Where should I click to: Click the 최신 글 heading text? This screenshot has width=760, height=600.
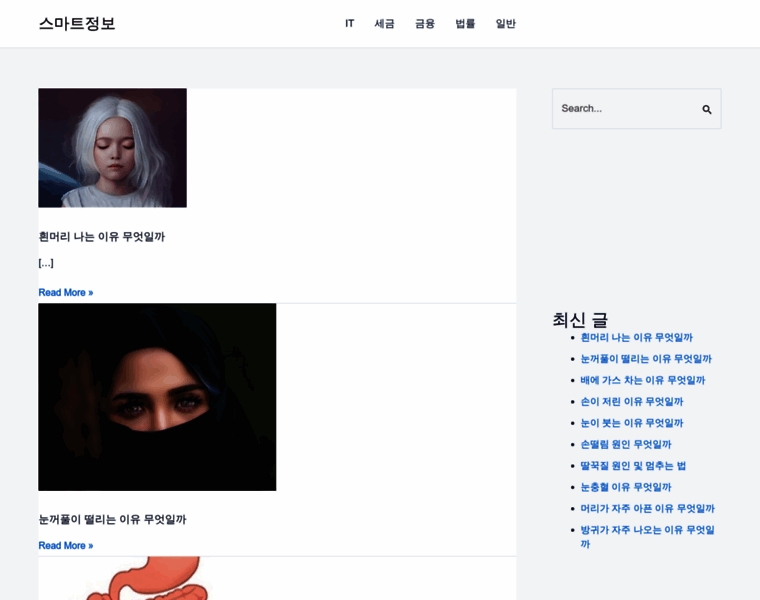point(580,320)
